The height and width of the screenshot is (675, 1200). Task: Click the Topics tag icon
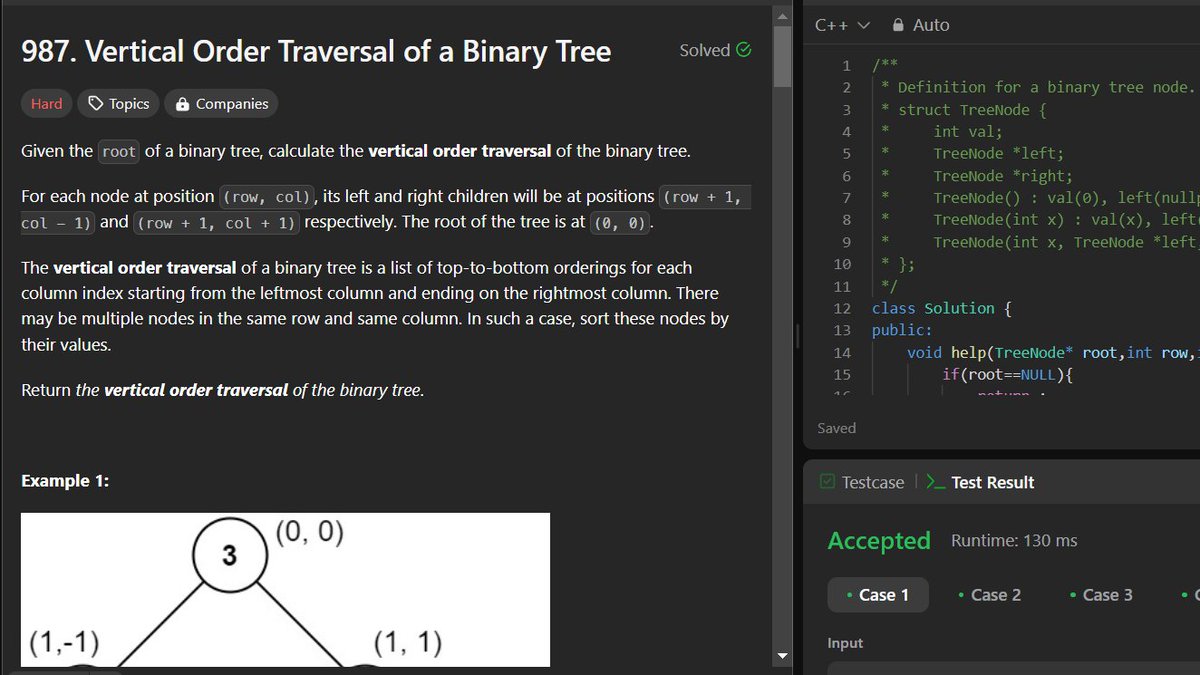click(96, 104)
